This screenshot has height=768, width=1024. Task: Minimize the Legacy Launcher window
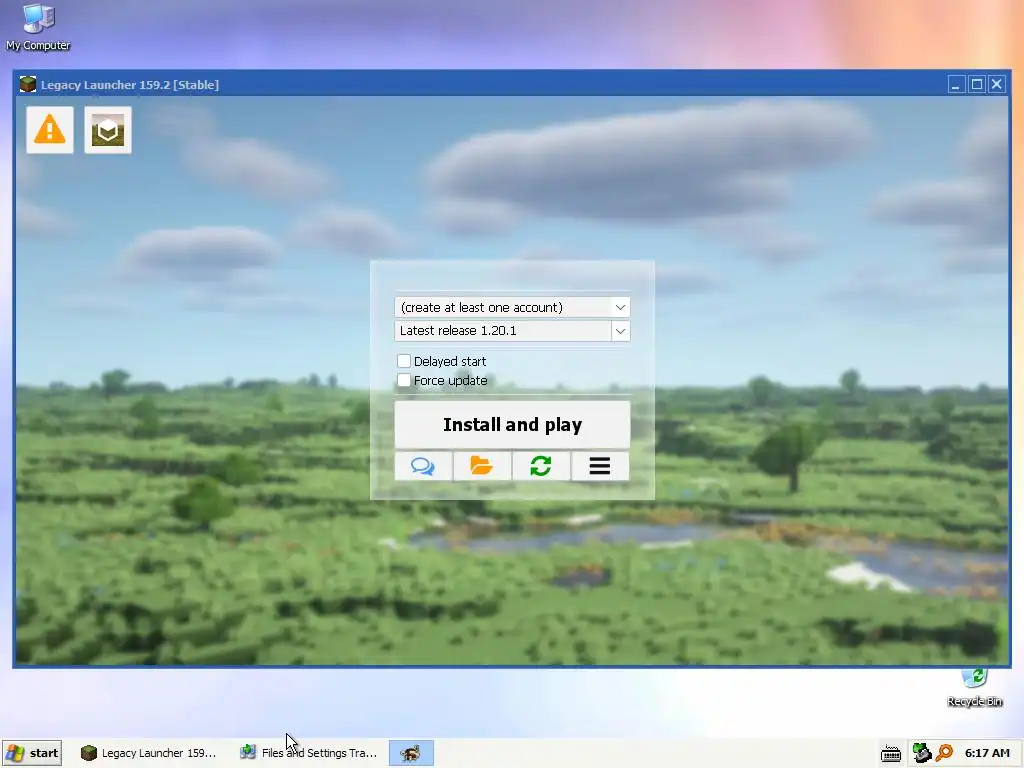[x=956, y=84]
